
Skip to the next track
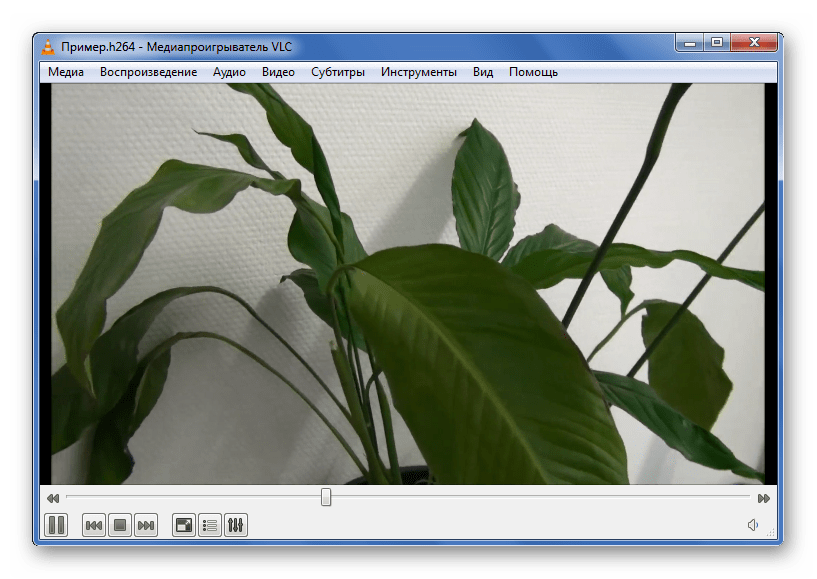pyautogui.click(x=146, y=525)
